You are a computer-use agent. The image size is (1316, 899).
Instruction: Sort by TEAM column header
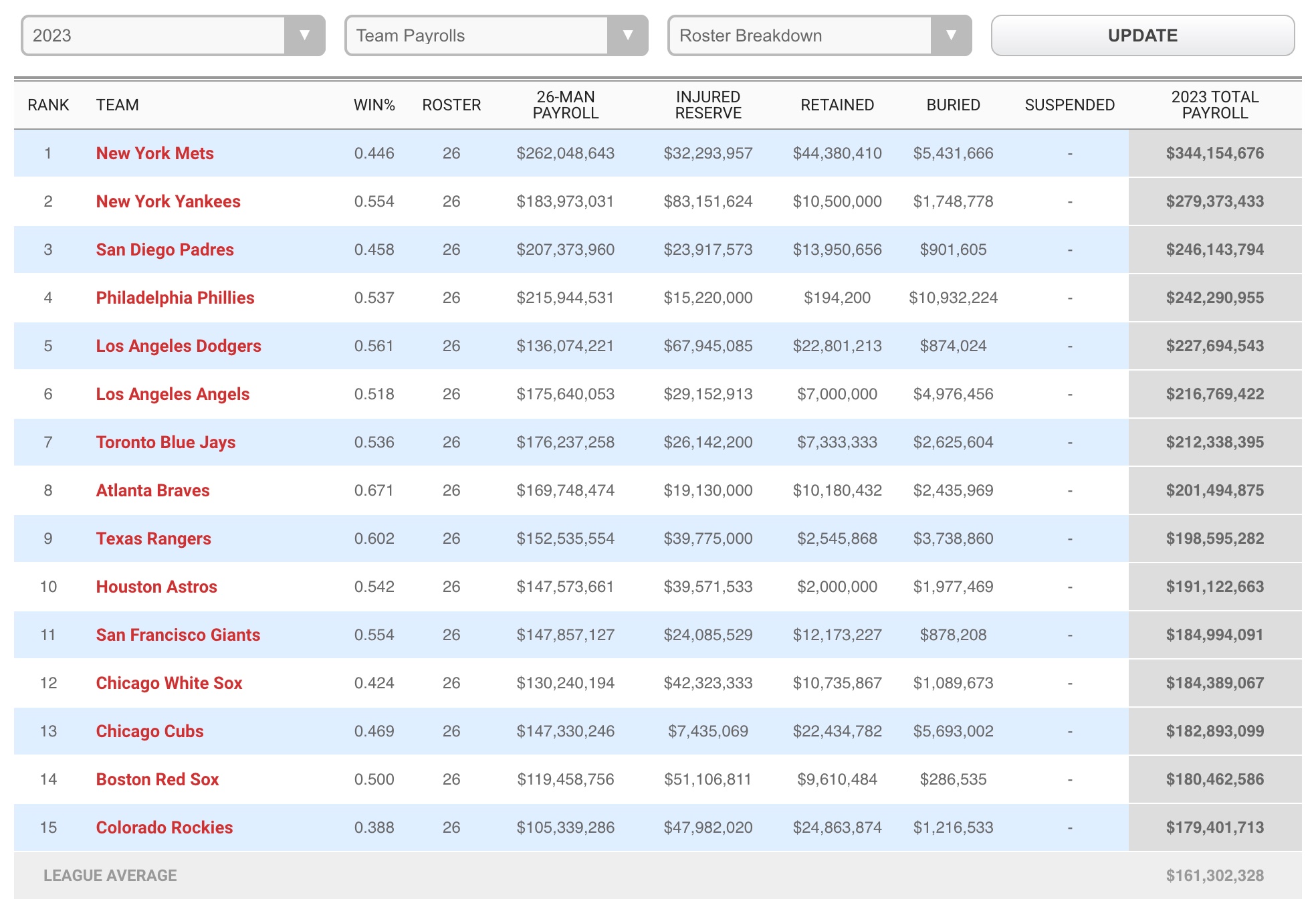118,105
